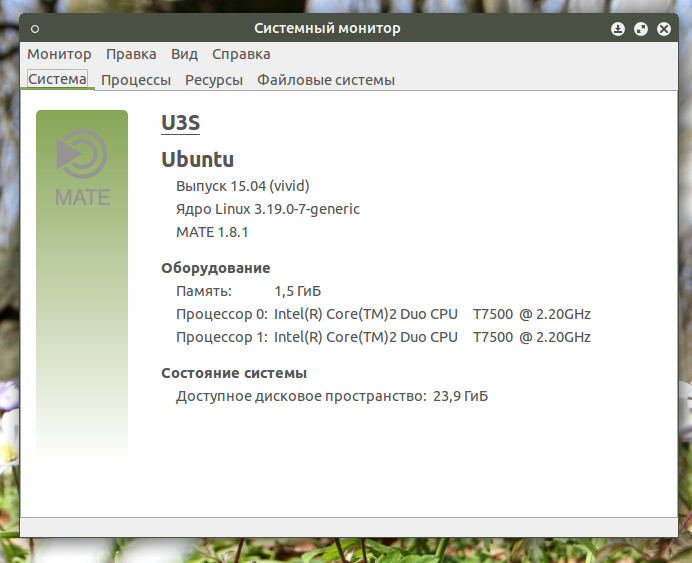The width and height of the screenshot is (692, 563).
Task: Click the Ubuntu distribution heading
Action: [x=197, y=159]
